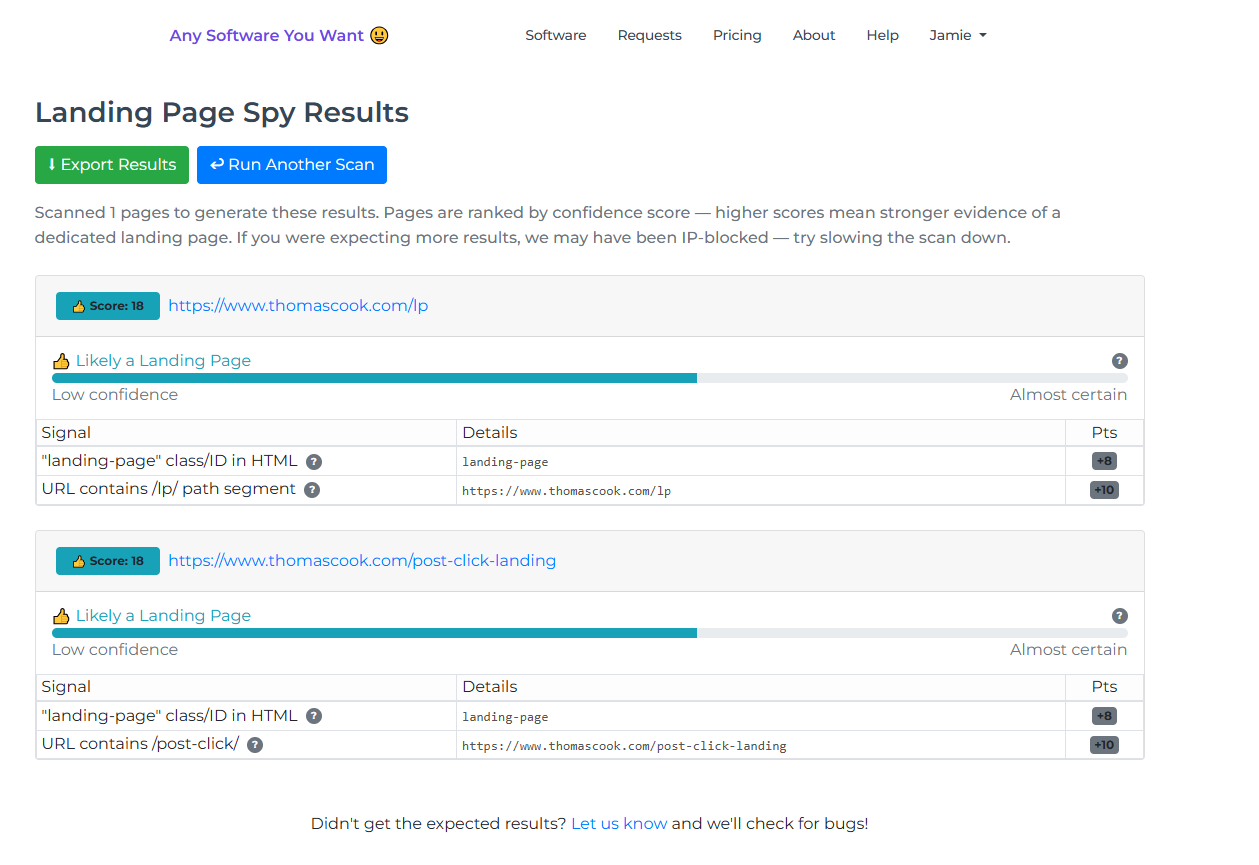Click the "Let us know" link
The width and height of the screenshot is (1259, 865).
619,824
